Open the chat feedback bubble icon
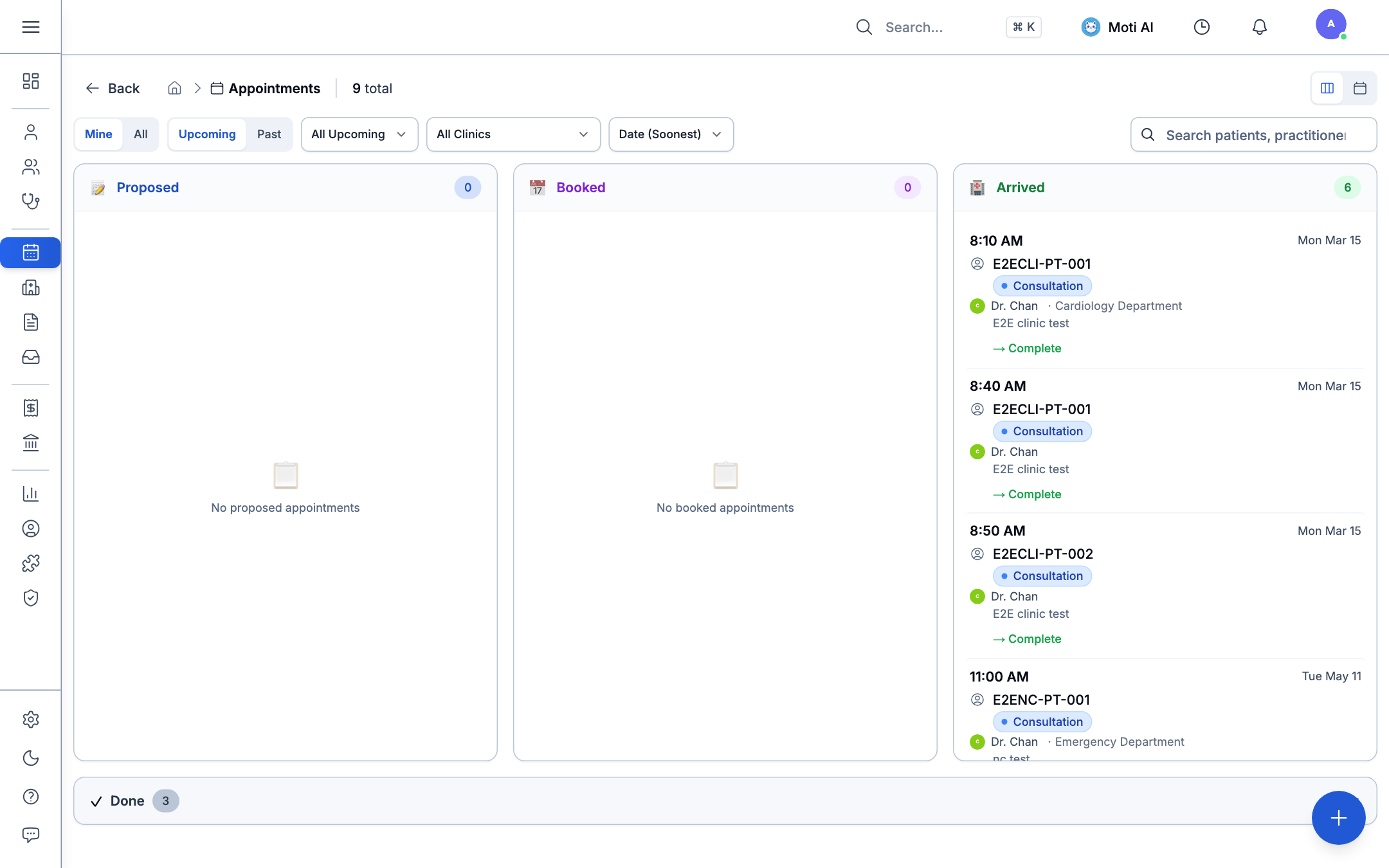This screenshot has height=868, width=1389. pos(30,835)
